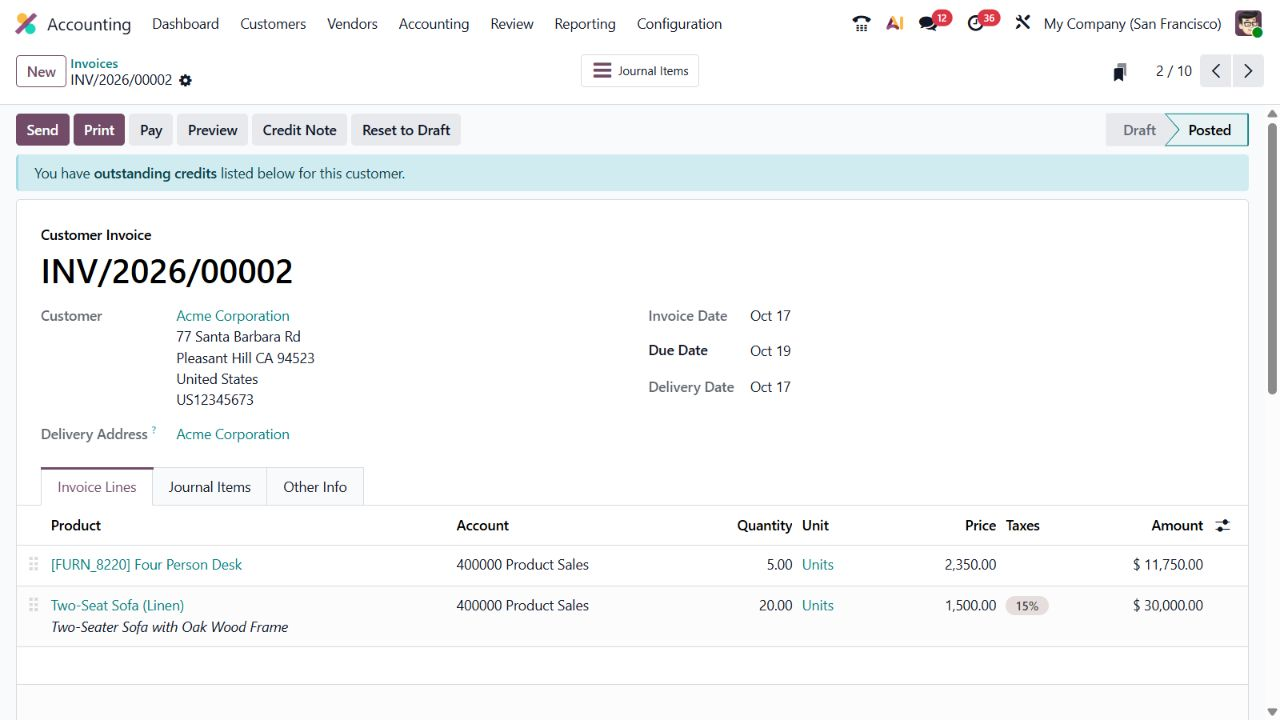Open the Four Person Desk product link

point(146,565)
